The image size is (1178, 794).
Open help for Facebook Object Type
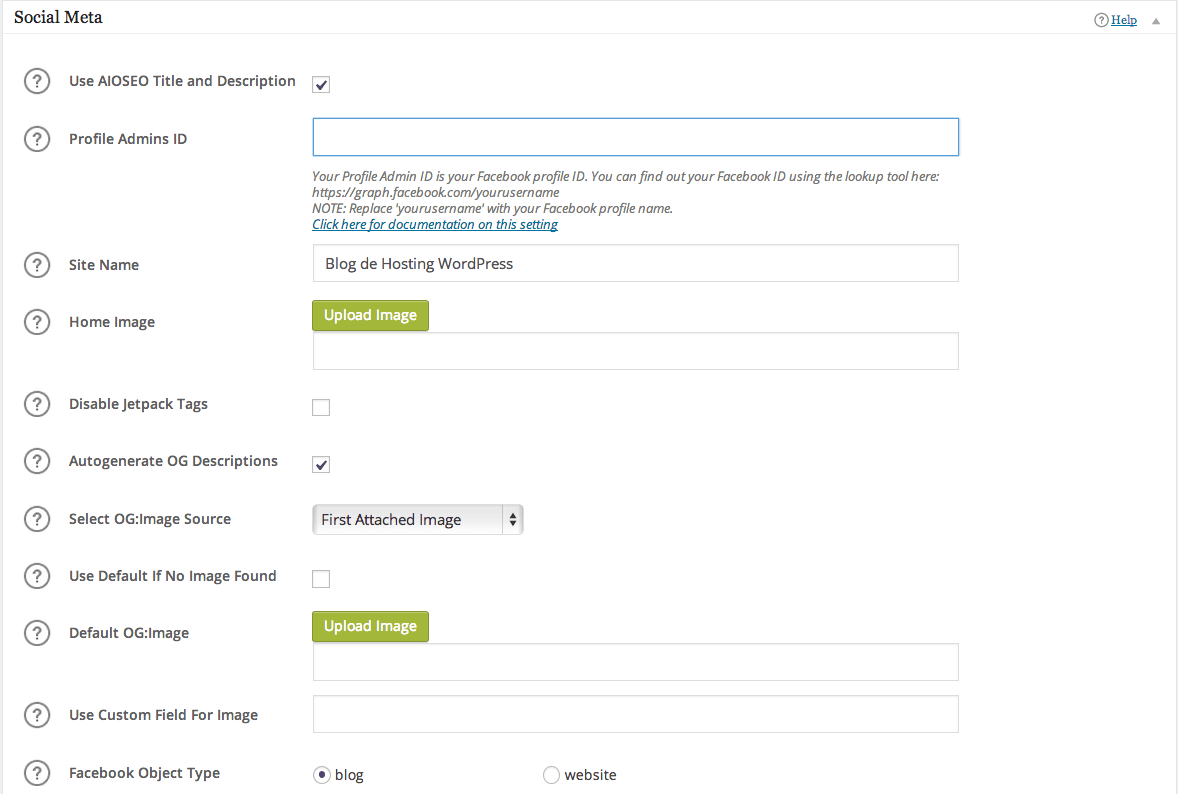[x=37, y=773]
